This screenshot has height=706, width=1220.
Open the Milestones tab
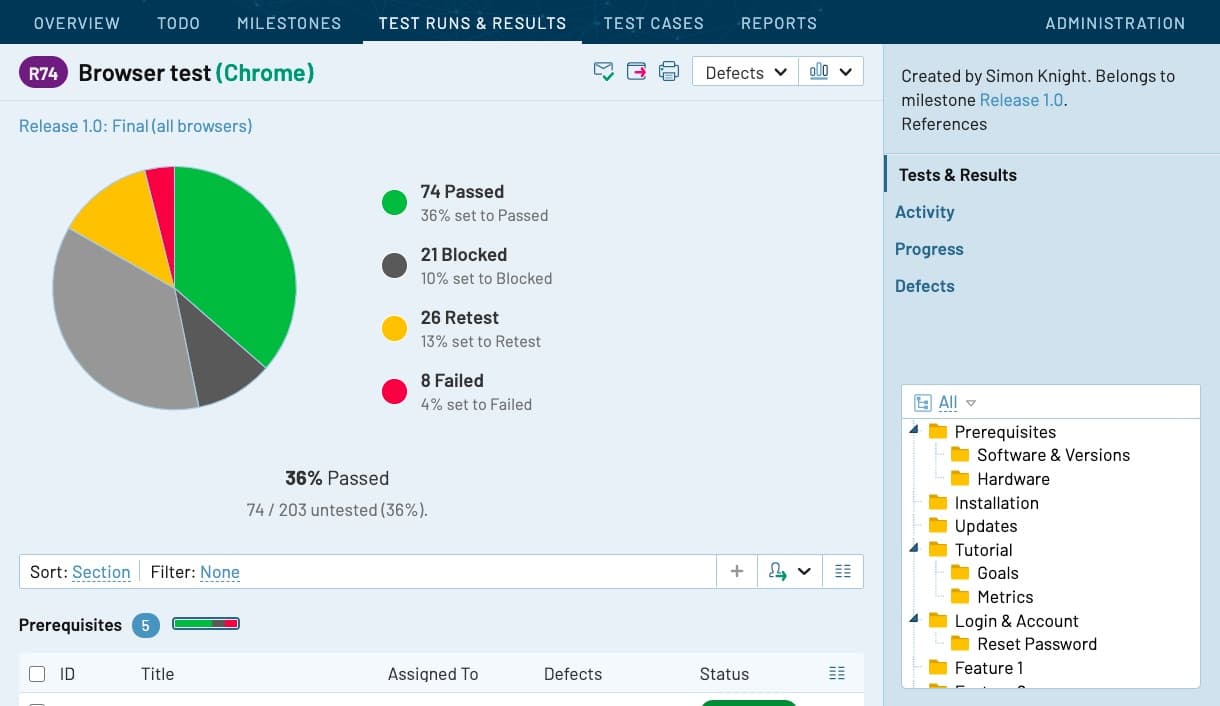coord(289,23)
